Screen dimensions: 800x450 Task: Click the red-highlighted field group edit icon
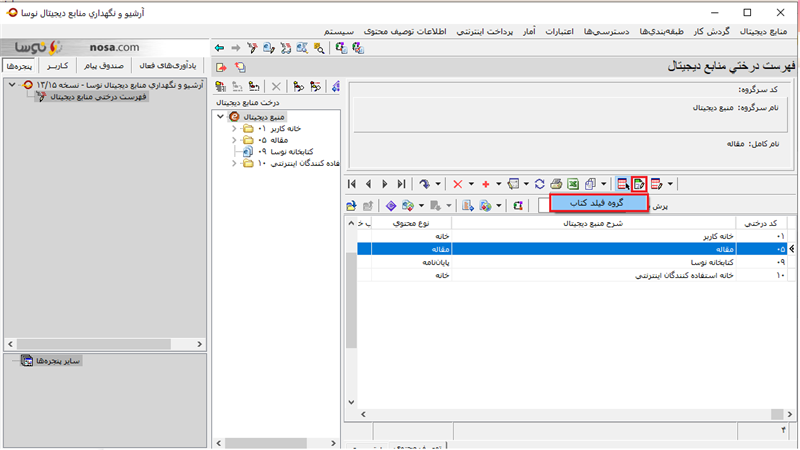(x=639, y=184)
